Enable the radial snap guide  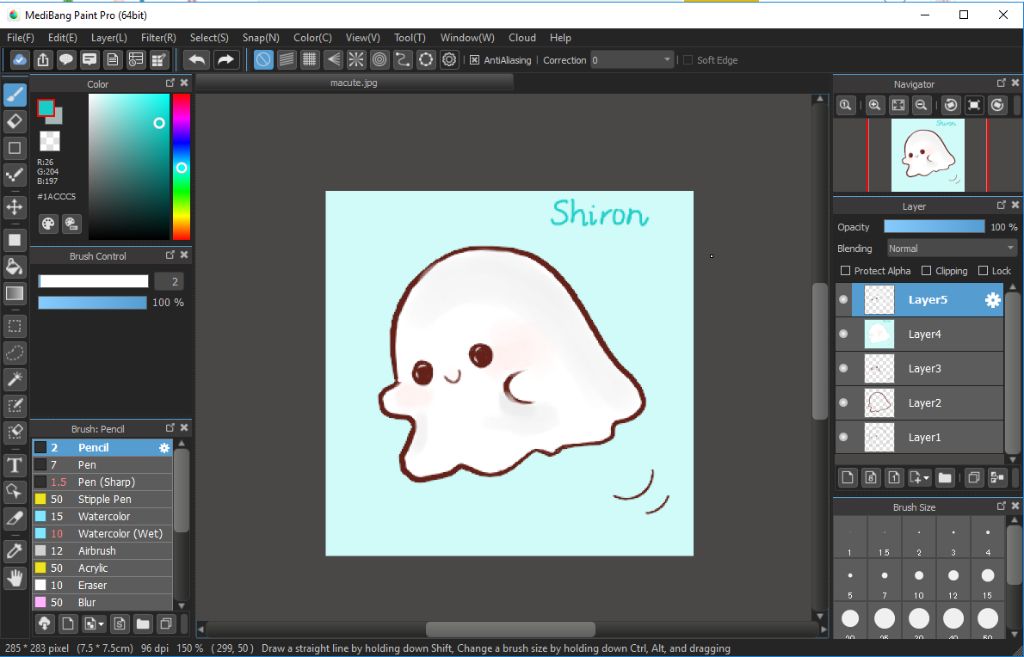(x=356, y=60)
